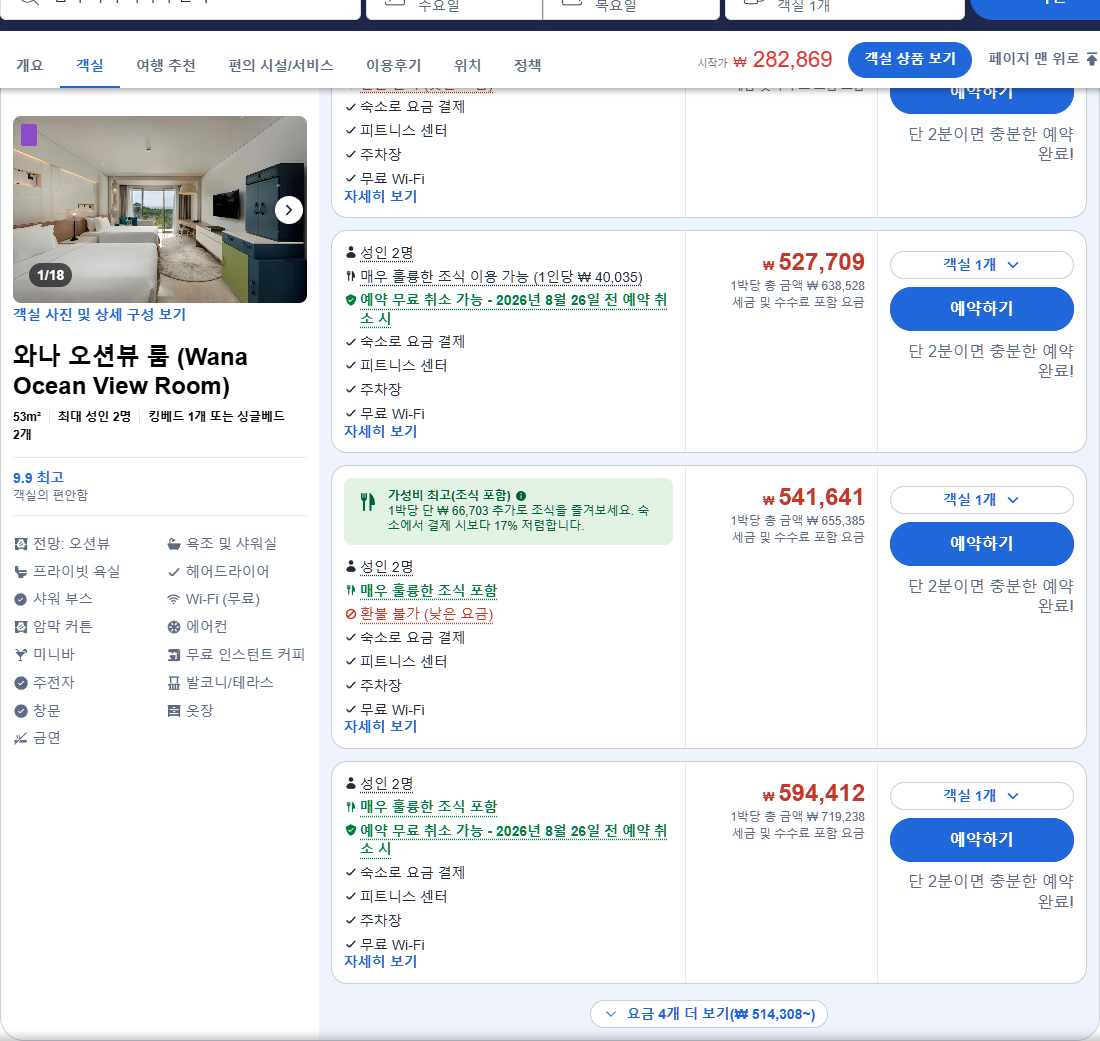This screenshot has height=1041, width=1100.
Task: Click the window amenity icon
Action: [21, 711]
